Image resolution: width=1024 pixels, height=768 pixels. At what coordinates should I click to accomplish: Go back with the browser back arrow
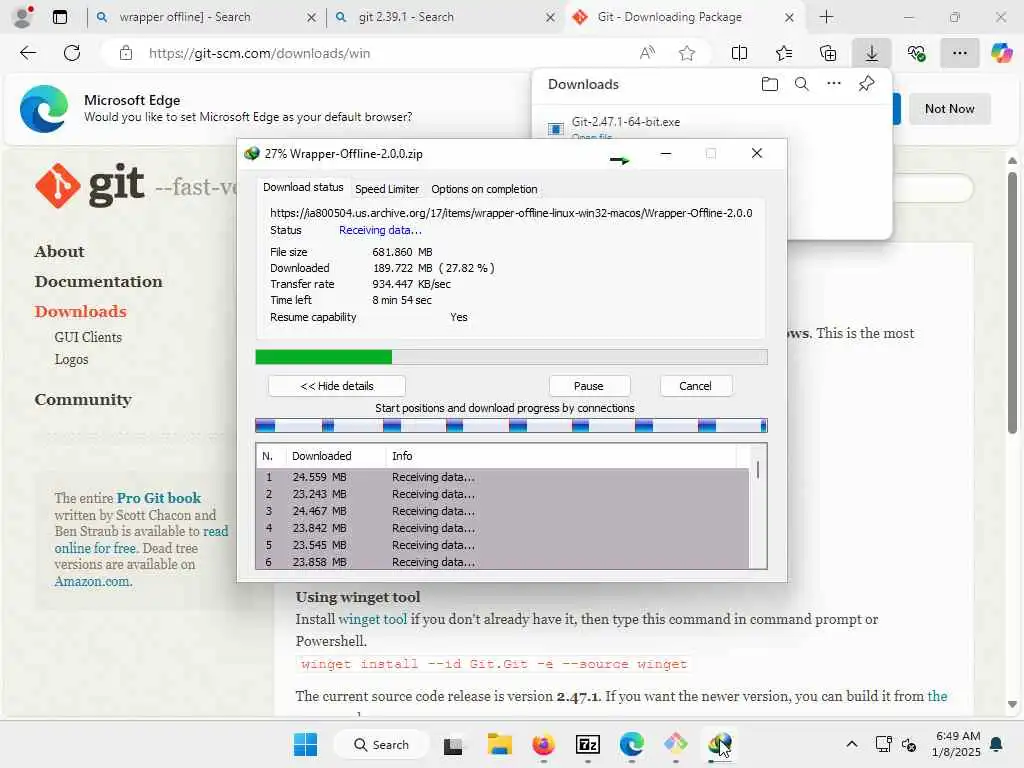tap(28, 53)
